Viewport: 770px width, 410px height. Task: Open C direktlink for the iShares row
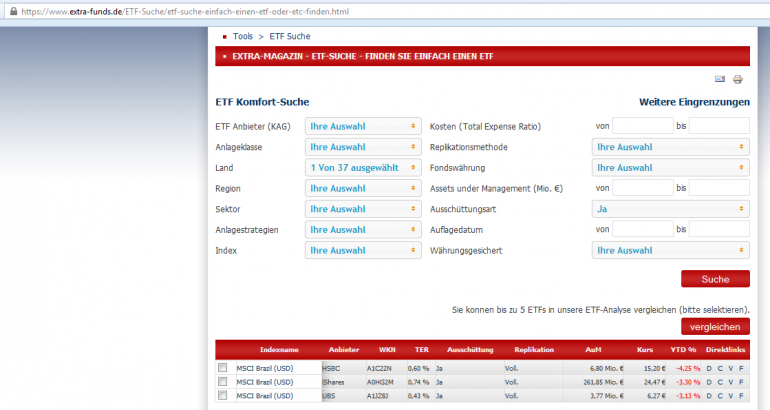(x=720, y=382)
